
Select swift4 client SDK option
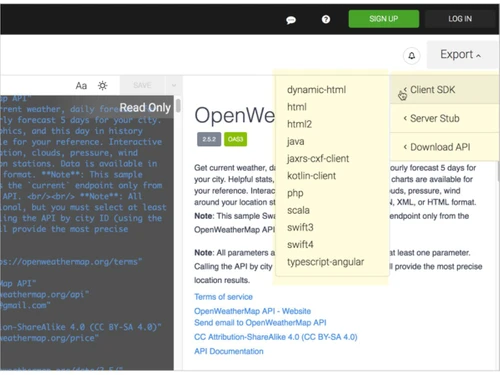point(300,245)
